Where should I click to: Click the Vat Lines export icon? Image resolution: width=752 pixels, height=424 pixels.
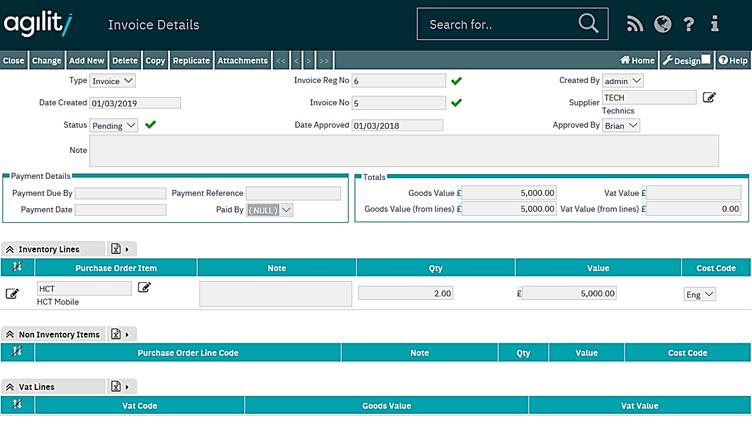click(116, 386)
